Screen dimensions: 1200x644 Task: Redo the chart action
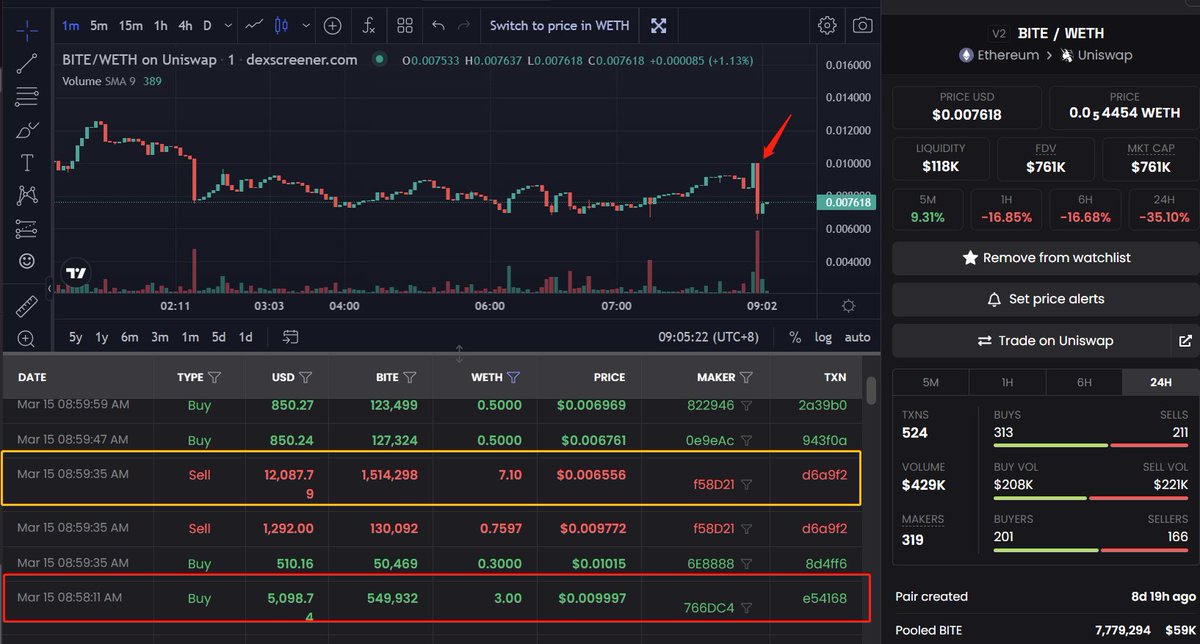click(463, 25)
